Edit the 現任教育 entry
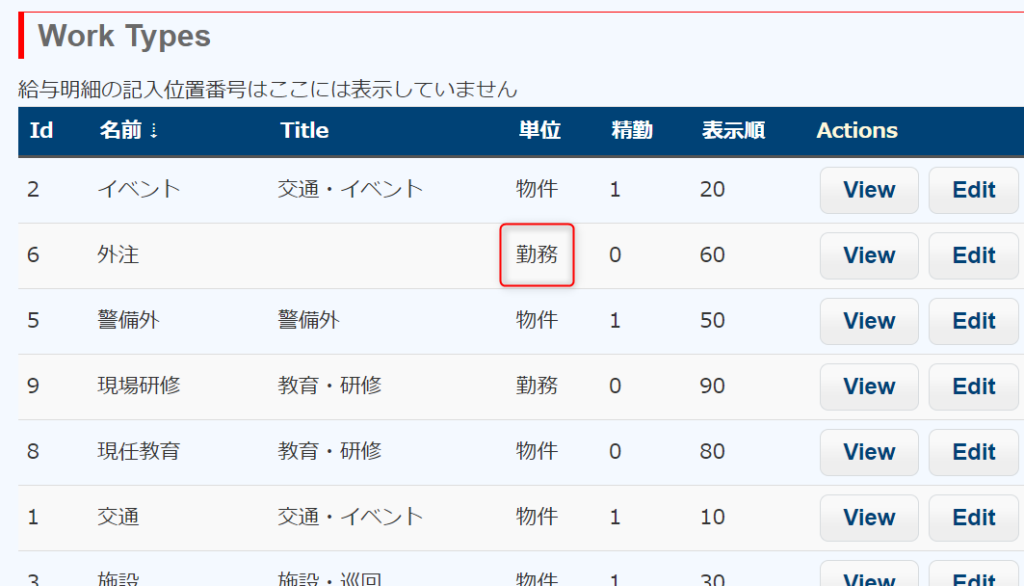The image size is (1024, 586). click(x=972, y=452)
